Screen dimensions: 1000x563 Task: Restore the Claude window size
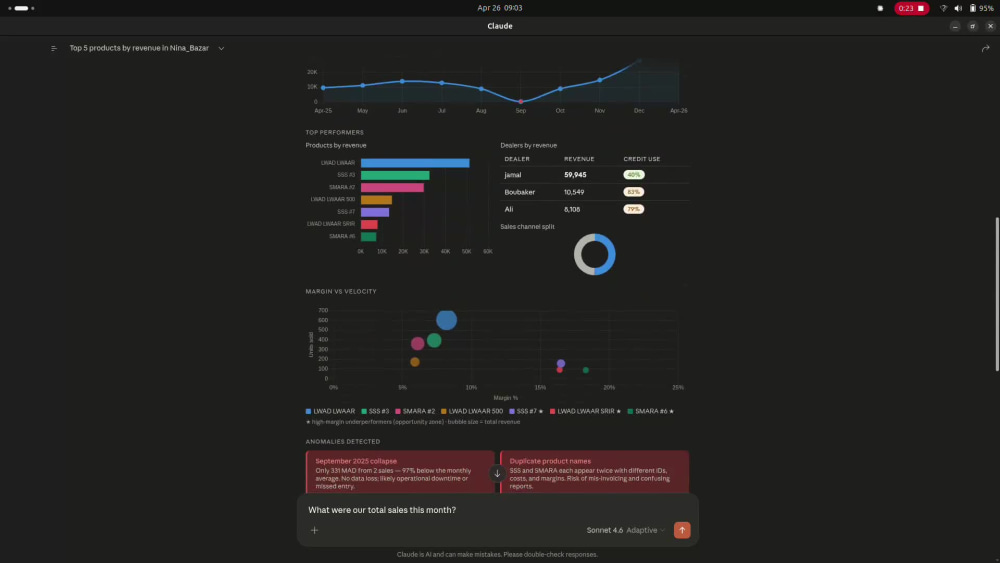973,26
